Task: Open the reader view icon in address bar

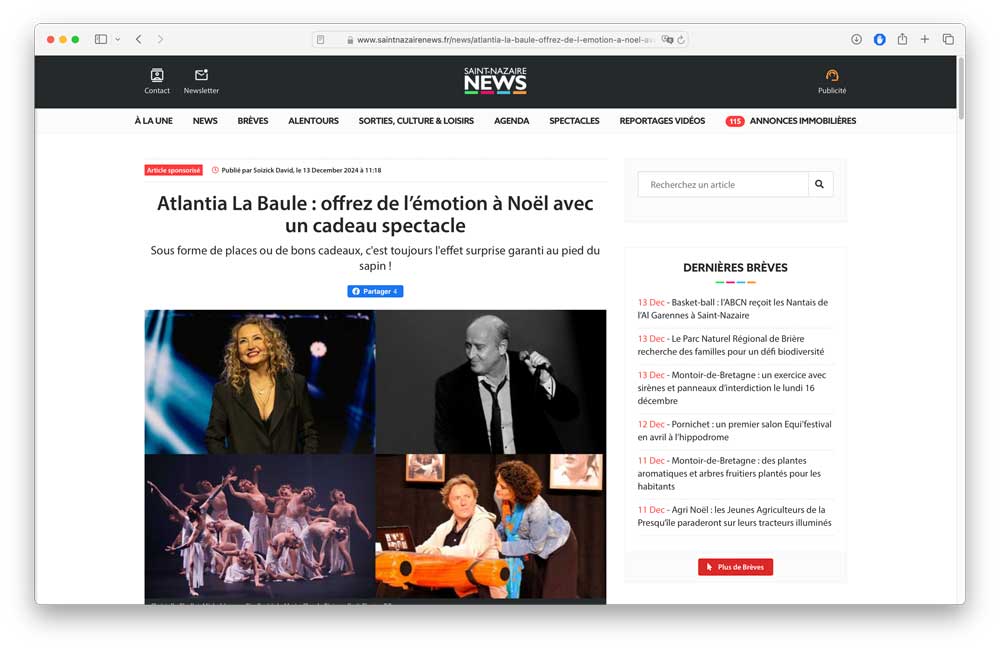Action: tap(321, 40)
